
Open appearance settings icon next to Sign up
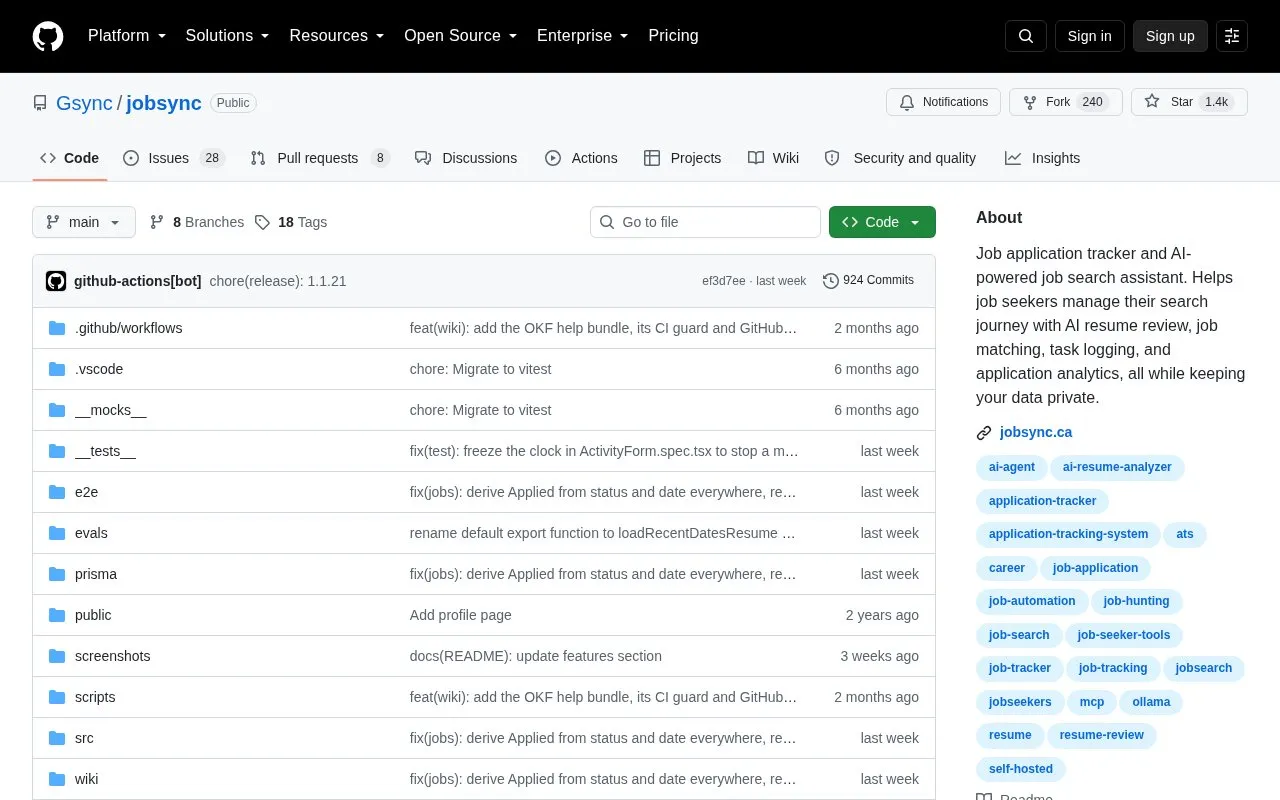1232,36
